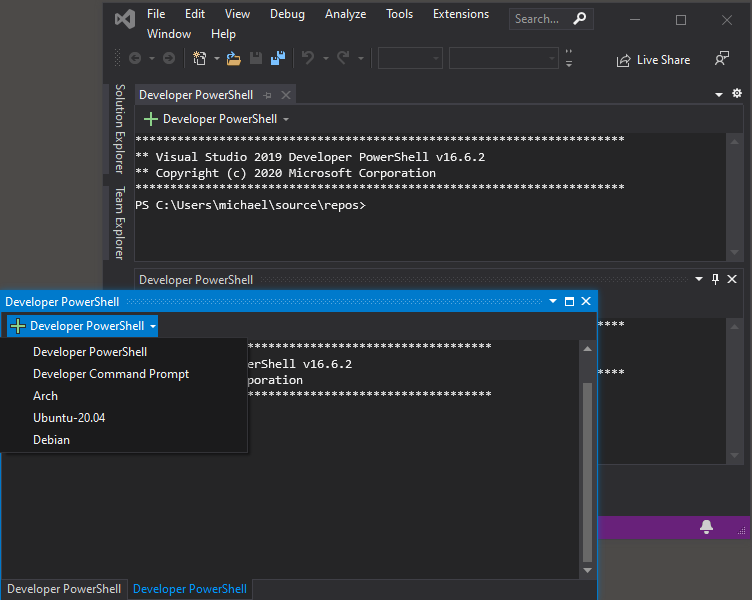The image size is (752, 600).
Task: Choose Debian from the shell list
Action: coord(124,440)
